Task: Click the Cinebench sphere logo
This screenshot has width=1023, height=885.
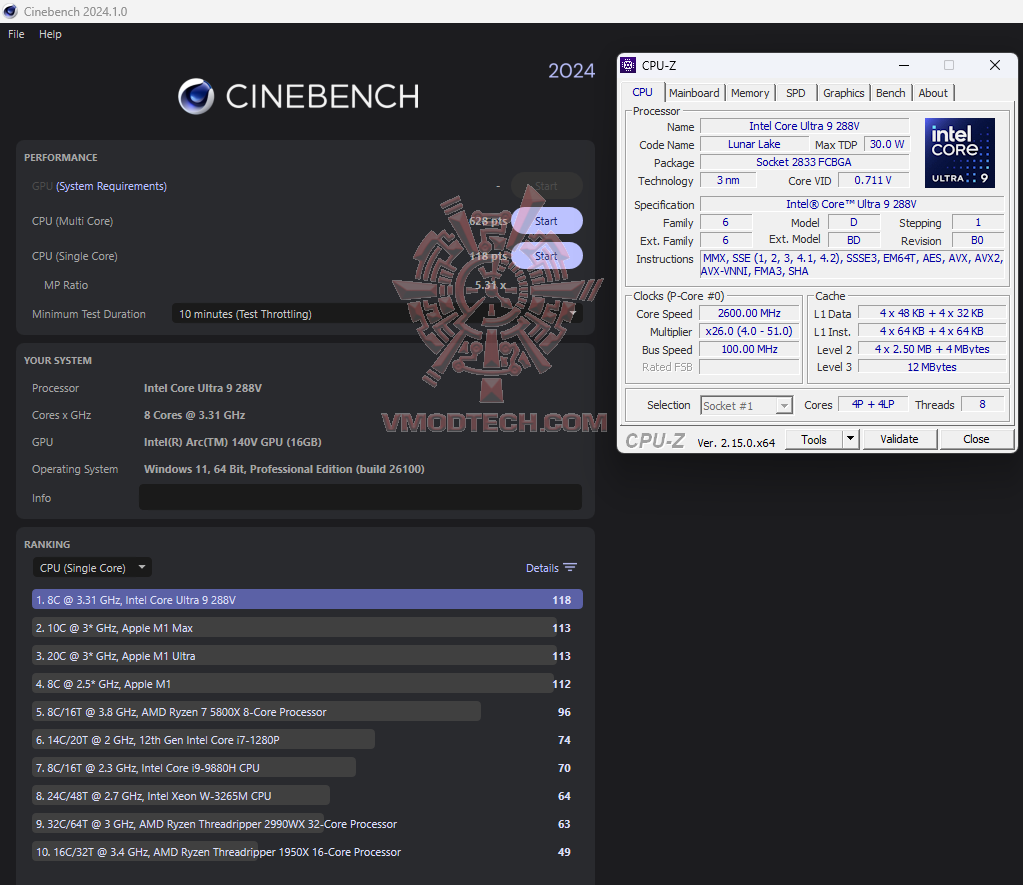Action: pos(196,97)
